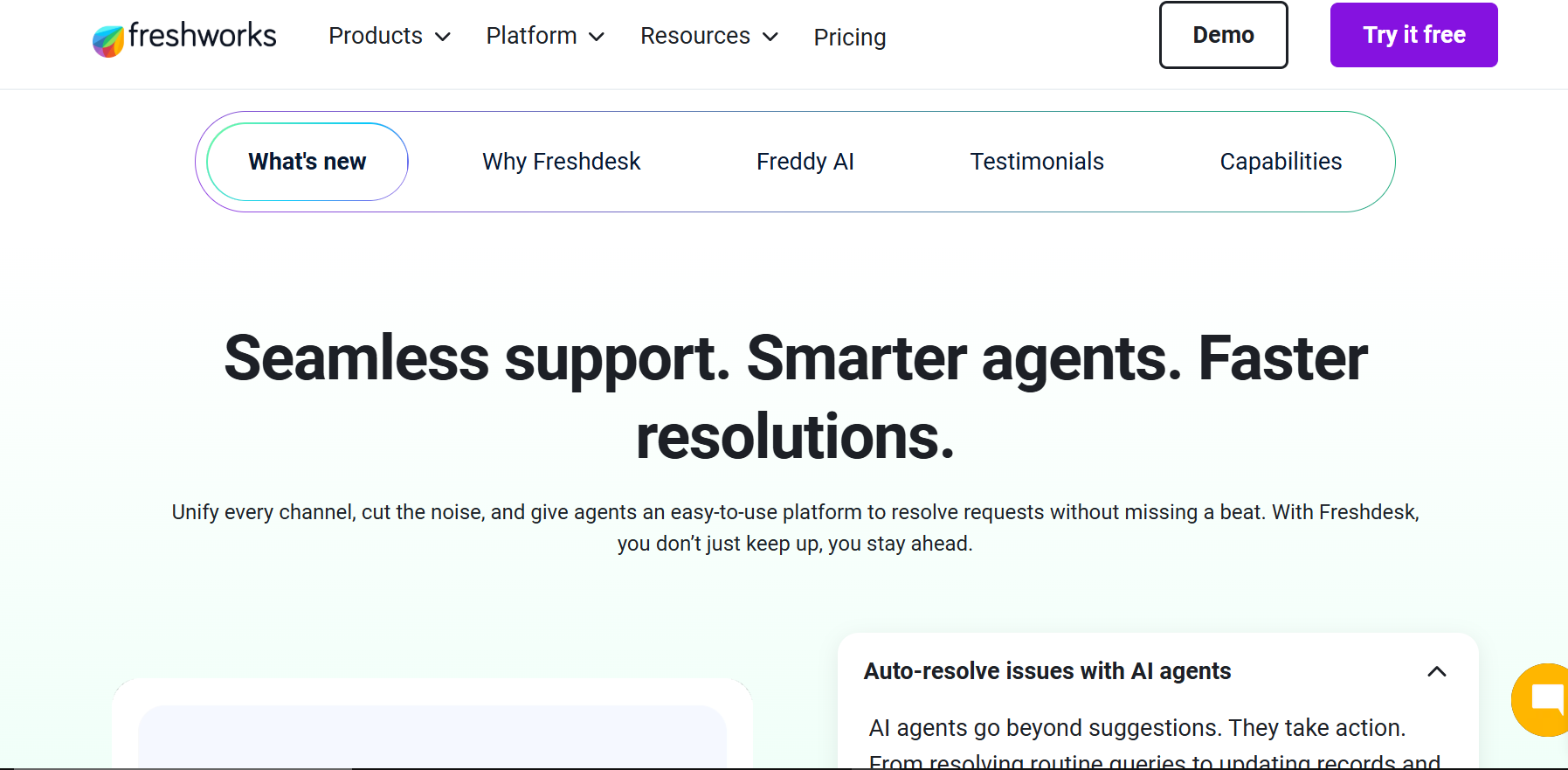Start with the Try it free button

pyautogui.click(x=1413, y=35)
